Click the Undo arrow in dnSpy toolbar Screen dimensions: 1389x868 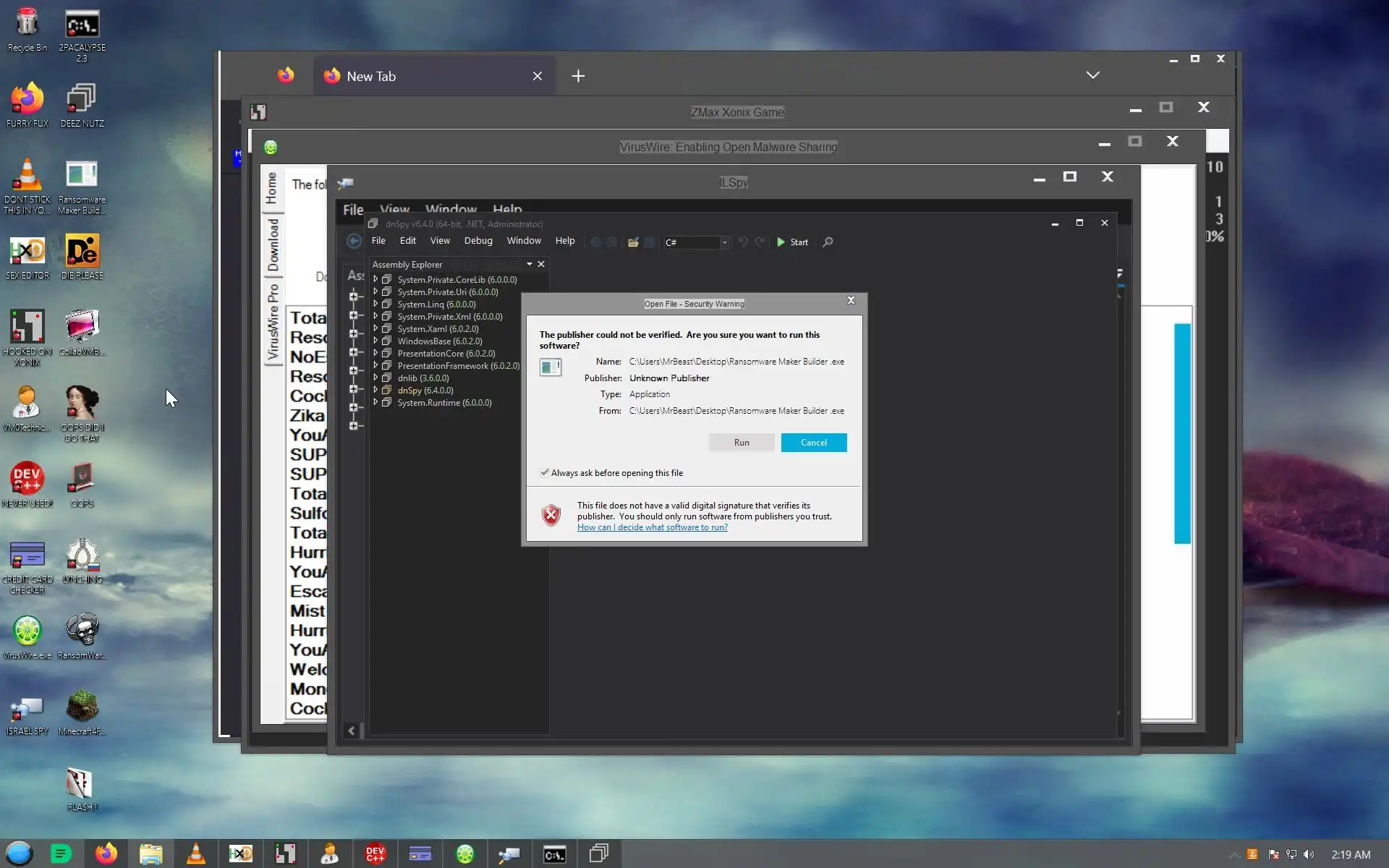pos(743,242)
